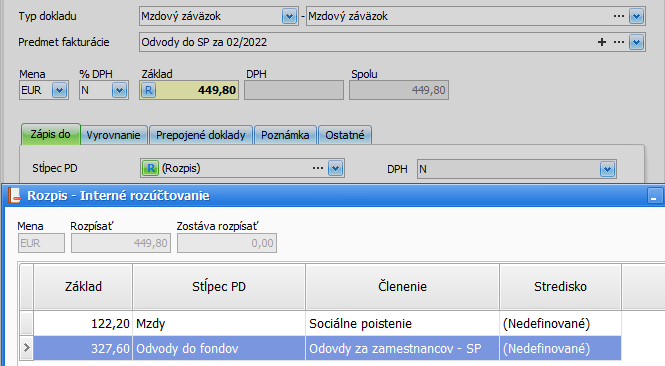Image resolution: width=665 pixels, height=366 pixels.
Task: Expand the left Typ dokladu Mzdový záväzok dropdown
Action: tap(289, 17)
